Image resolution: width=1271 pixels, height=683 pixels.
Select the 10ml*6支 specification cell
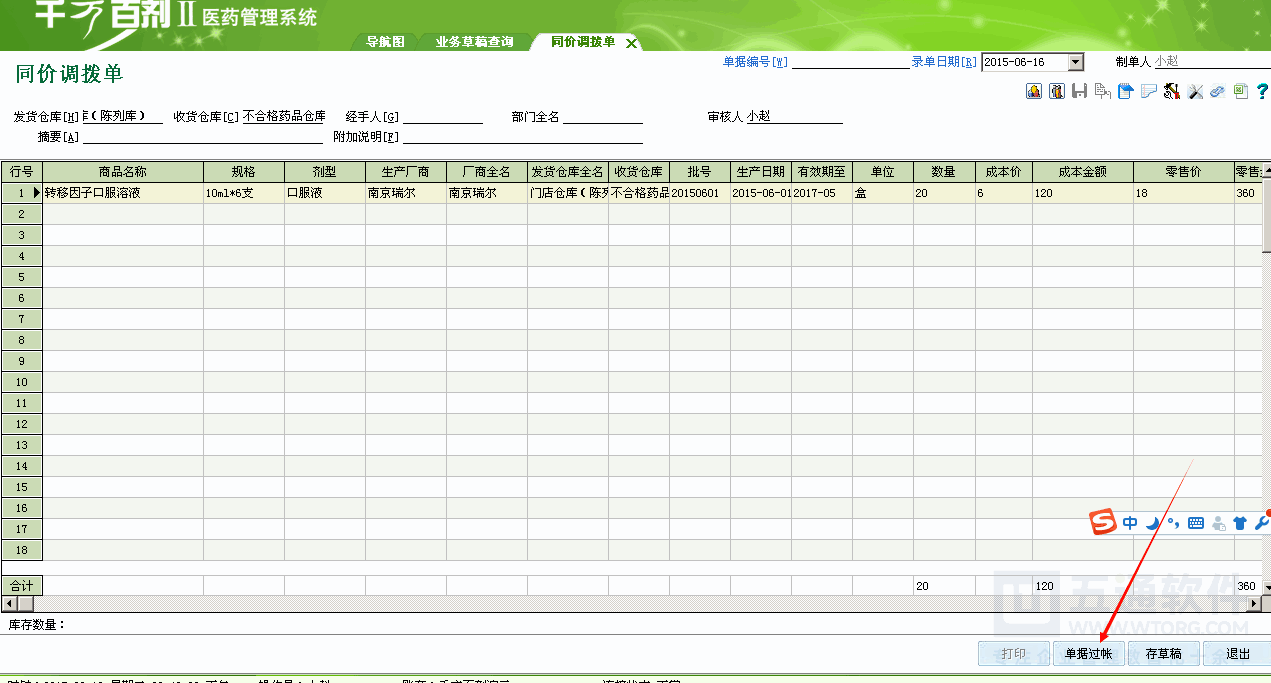pyautogui.click(x=244, y=193)
